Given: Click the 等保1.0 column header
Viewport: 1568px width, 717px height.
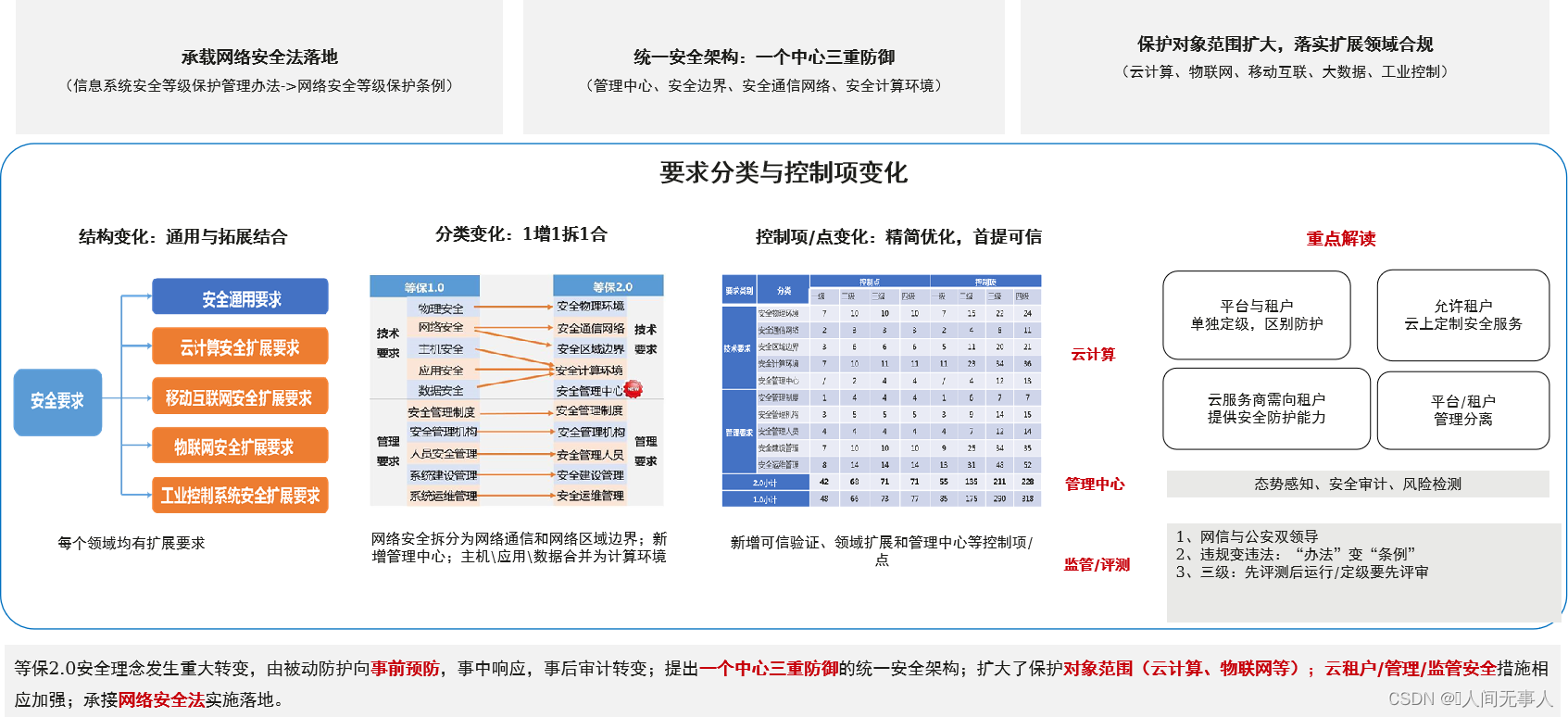Looking at the screenshot, I should [x=424, y=286].
